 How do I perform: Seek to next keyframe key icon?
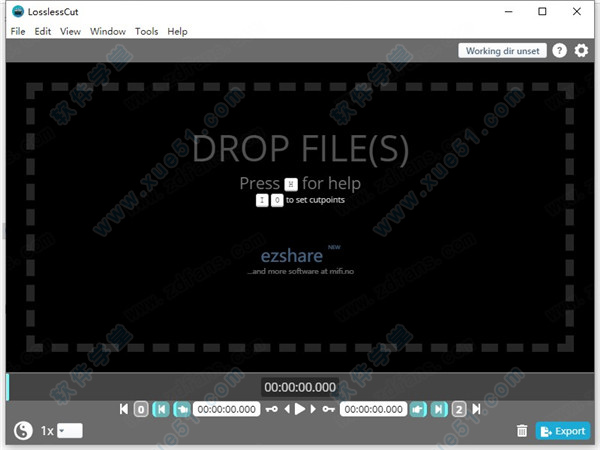328,409
